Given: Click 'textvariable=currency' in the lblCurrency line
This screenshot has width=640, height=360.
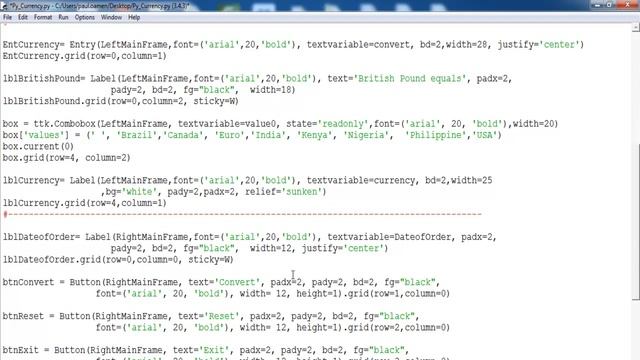Looking at the screenshot, I should (x=361, y=180).
